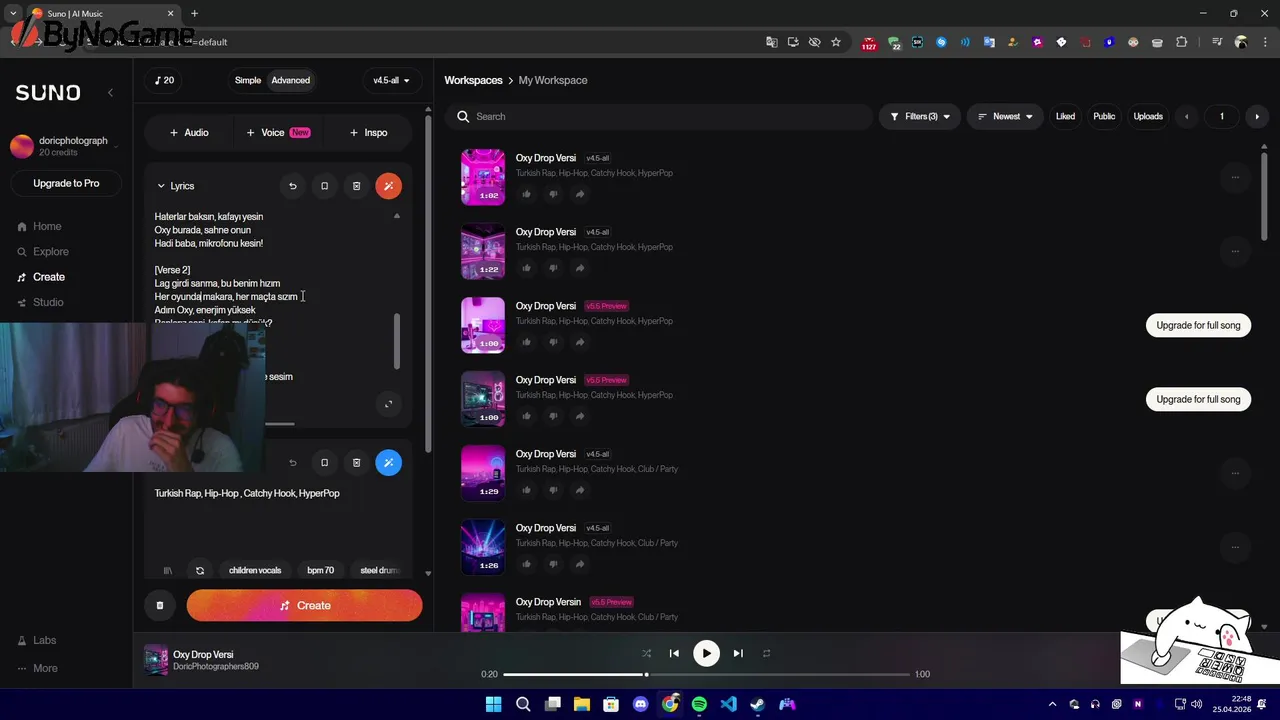Click the orange Create button
Screen dimensions: 1280x720
pyautogui.click(x=304, y=605)
